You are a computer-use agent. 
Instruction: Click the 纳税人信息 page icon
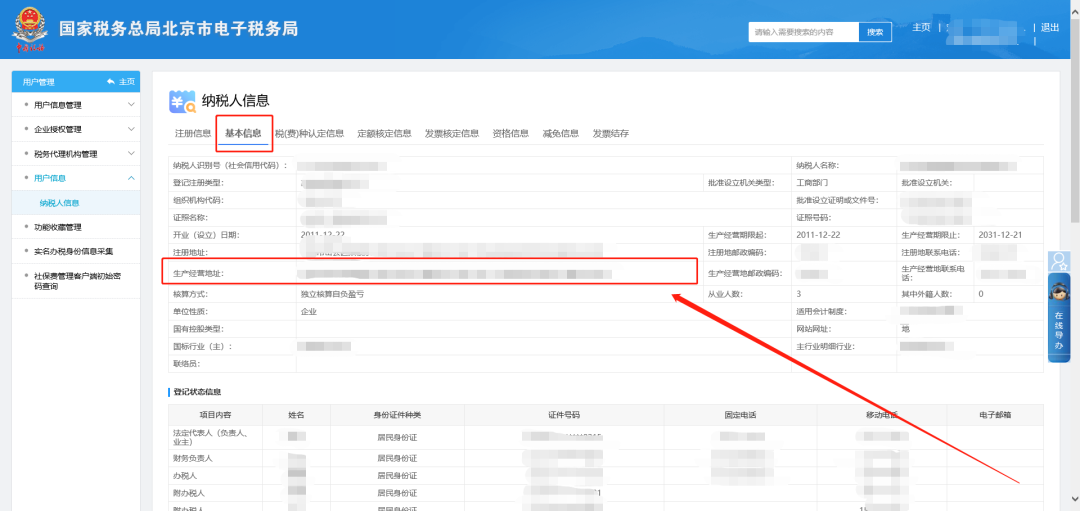(183, 101)
